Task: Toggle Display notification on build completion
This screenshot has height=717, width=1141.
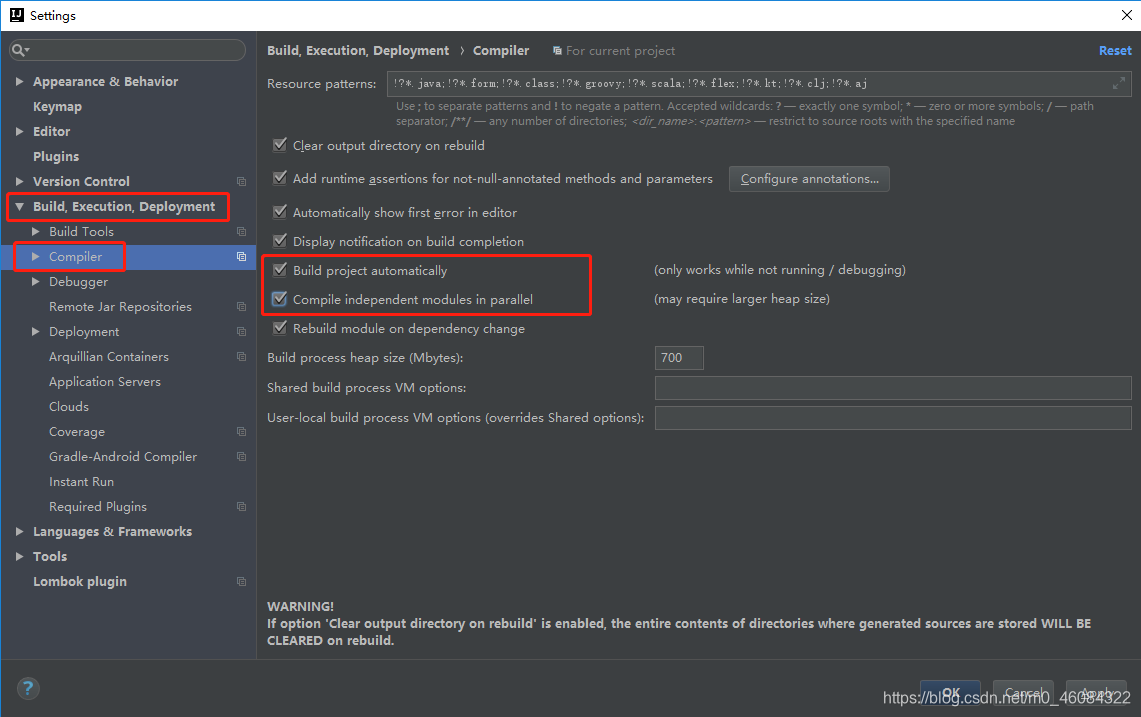Action: tap(279, 240)
